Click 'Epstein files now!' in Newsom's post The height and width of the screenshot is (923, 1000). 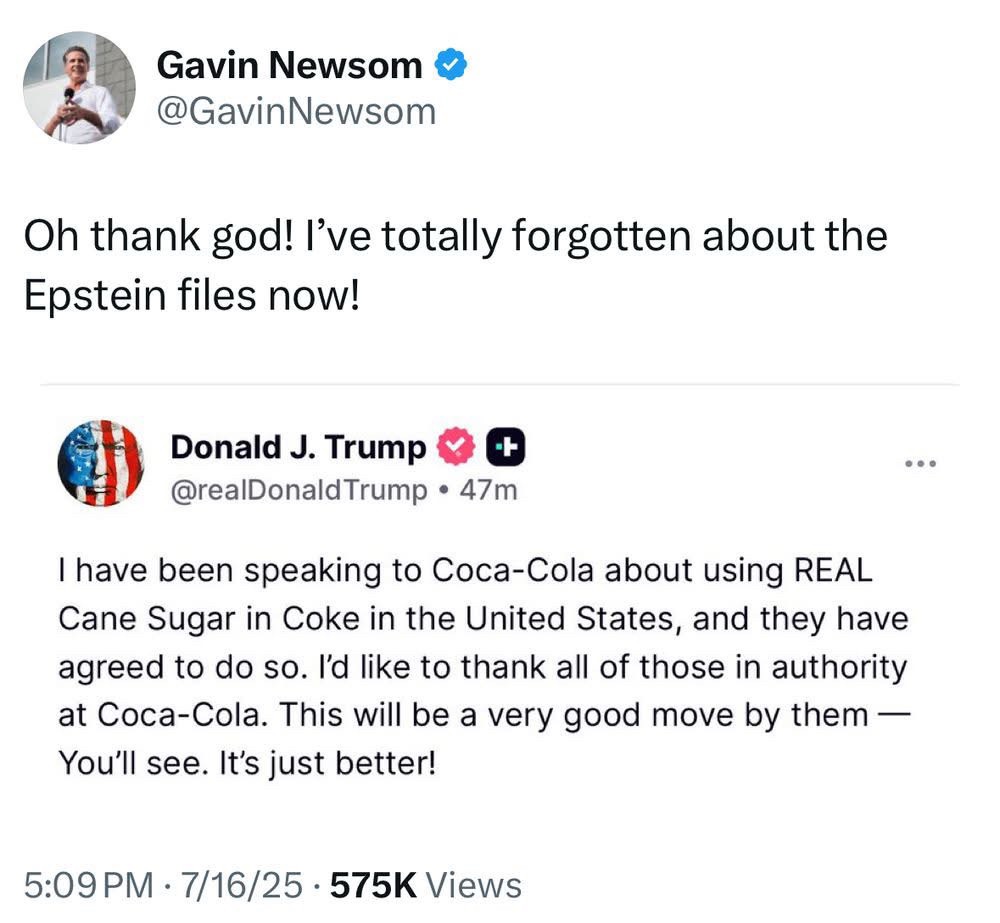tap(190, 299)
